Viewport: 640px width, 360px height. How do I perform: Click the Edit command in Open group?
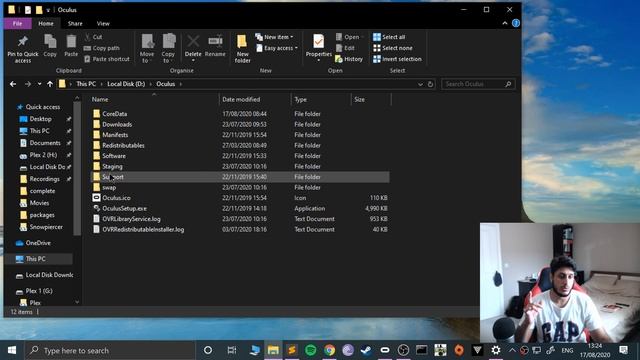(x=345, y=48)
